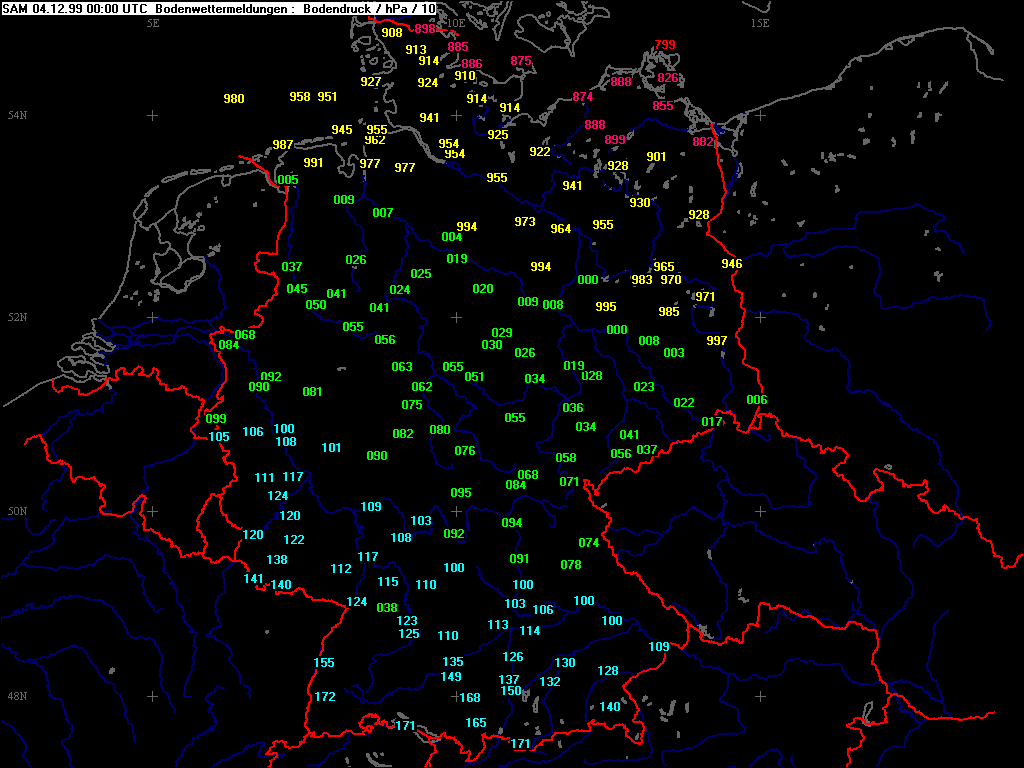Click the 48N latitude label
The width and height of the screenshot is (1024, 768).
18,696
